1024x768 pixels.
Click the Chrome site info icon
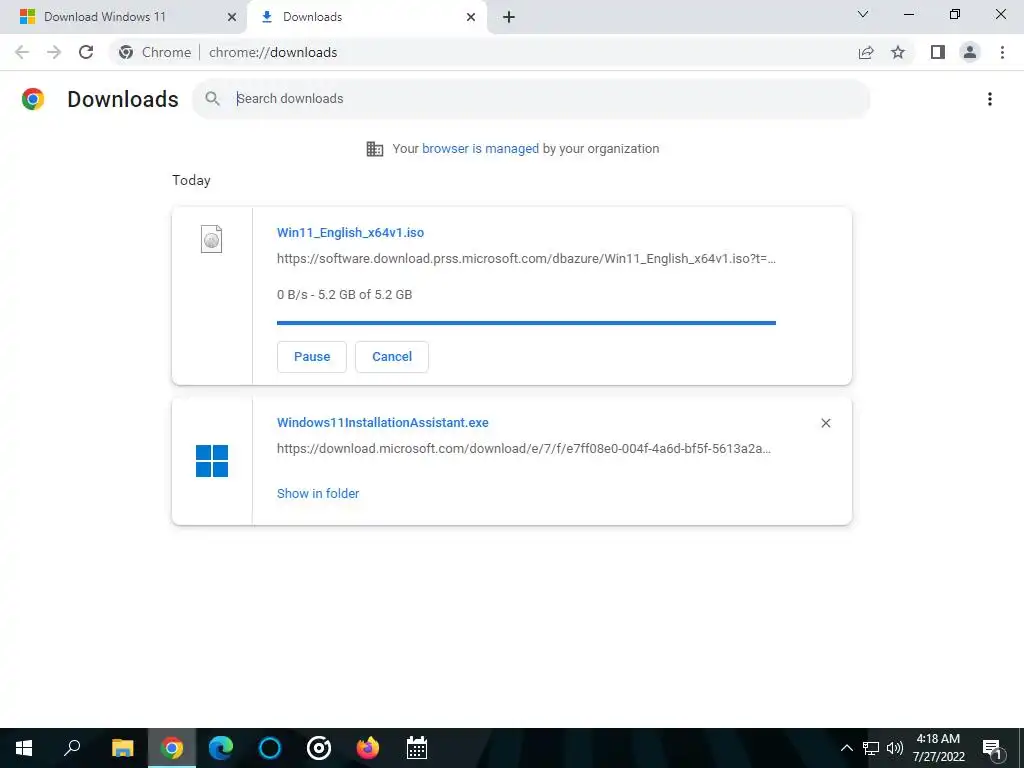click(x=126, y=52)
